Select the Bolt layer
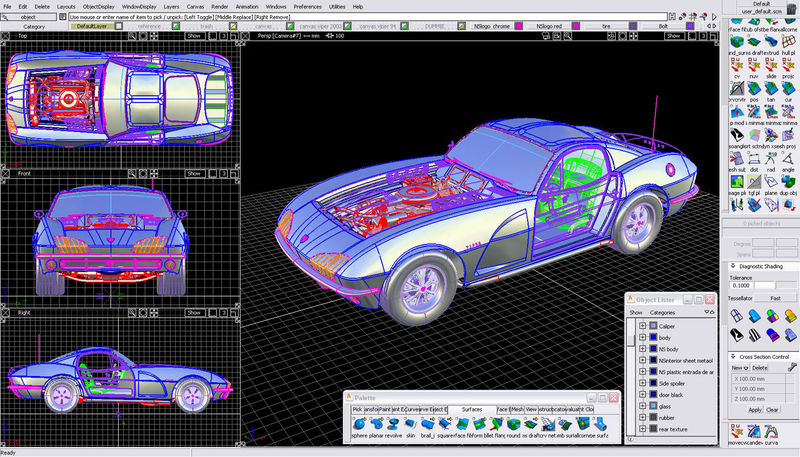The height and width of the screenshot is (457, 800). coord(663,26)
